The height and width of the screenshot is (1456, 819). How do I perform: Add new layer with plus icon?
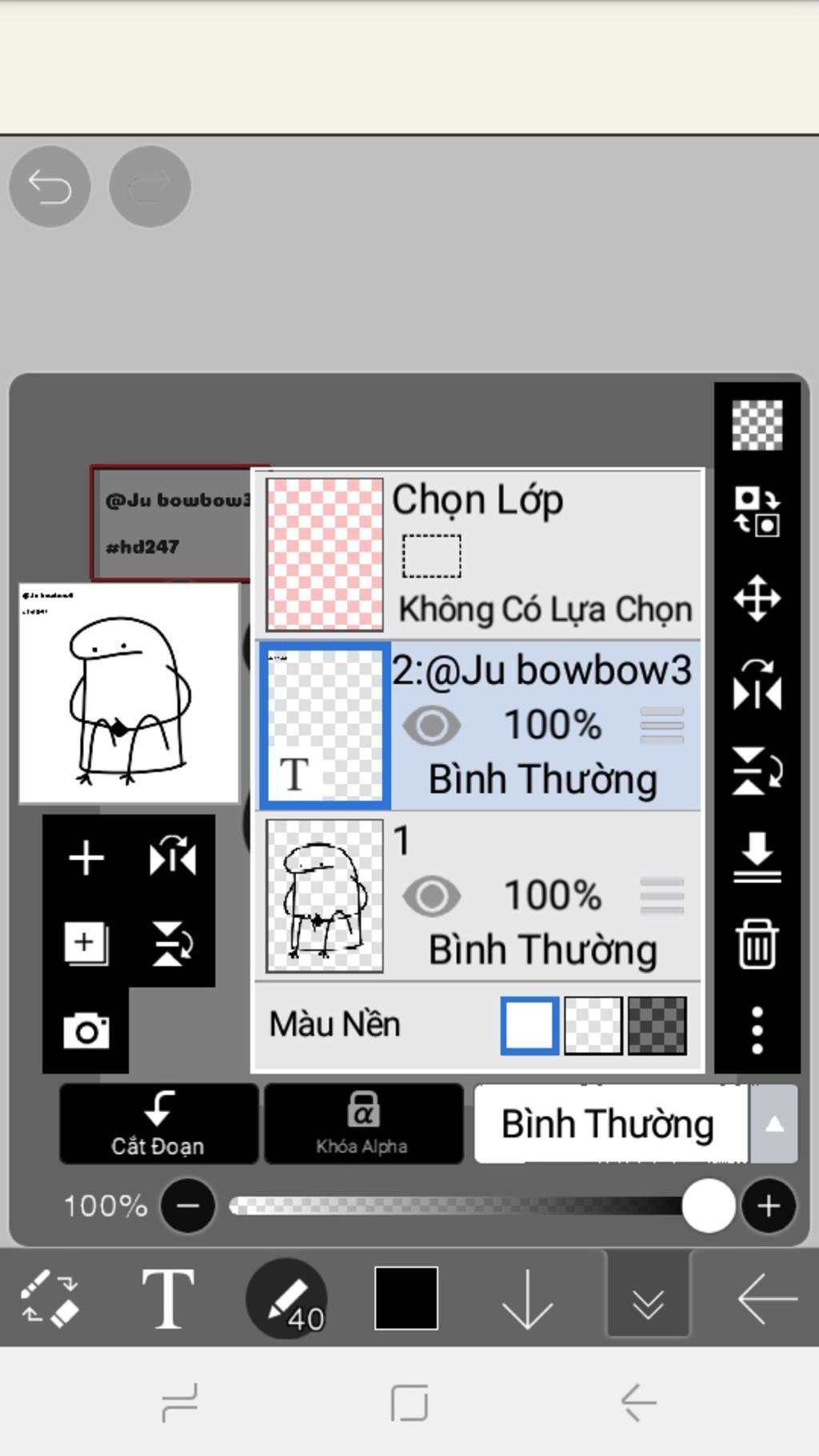86,858
